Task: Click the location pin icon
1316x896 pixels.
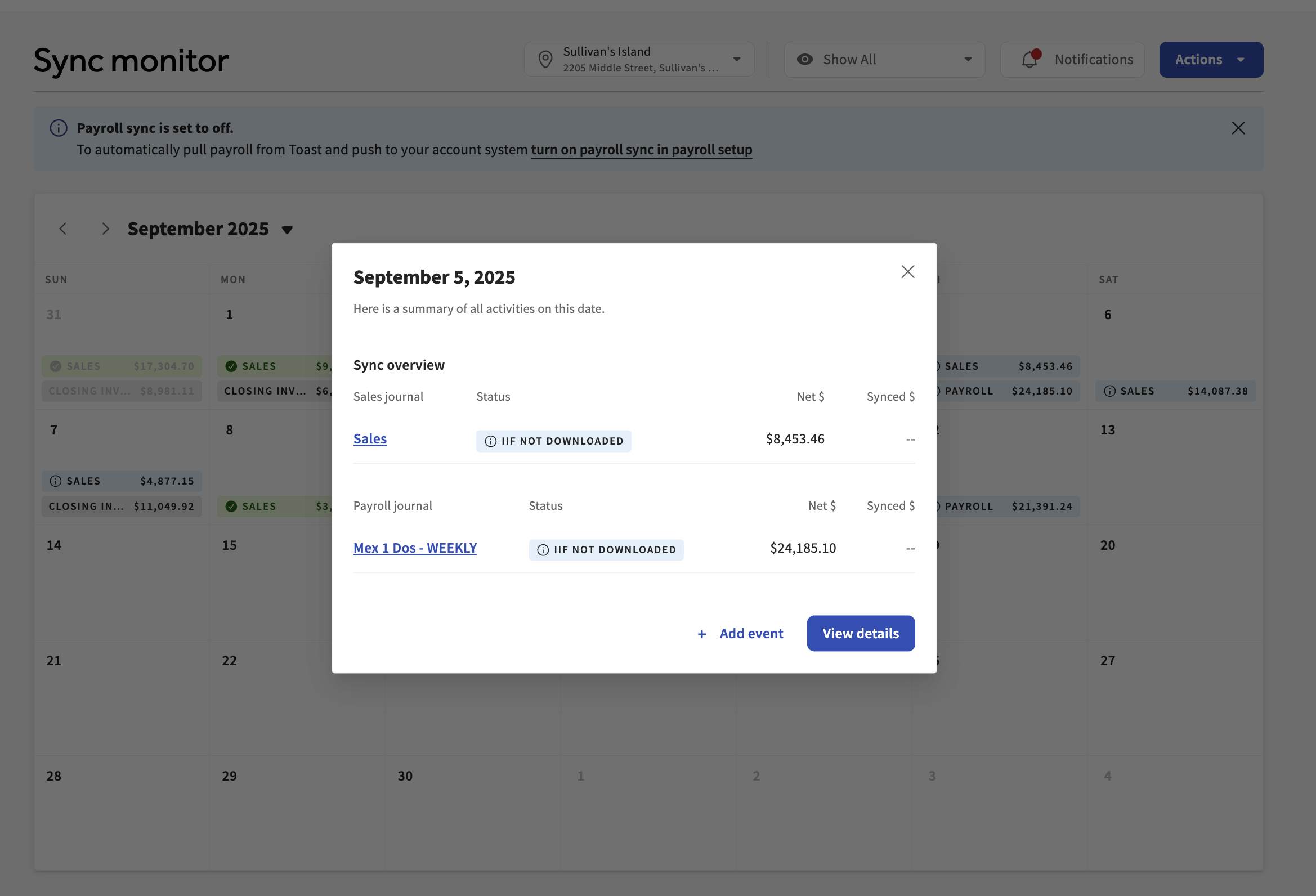Action: 545,60
